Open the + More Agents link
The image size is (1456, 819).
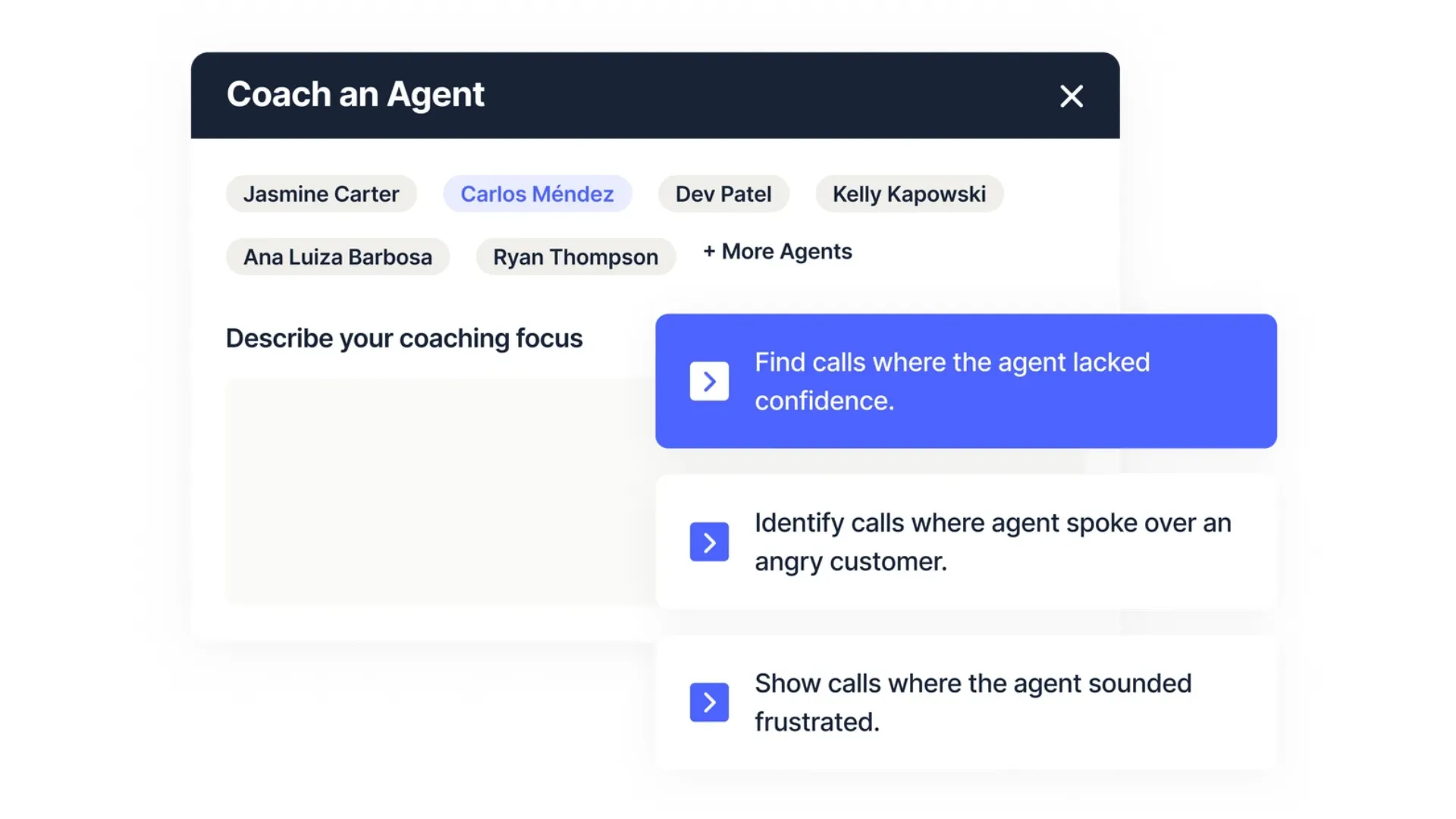point(777,252)
